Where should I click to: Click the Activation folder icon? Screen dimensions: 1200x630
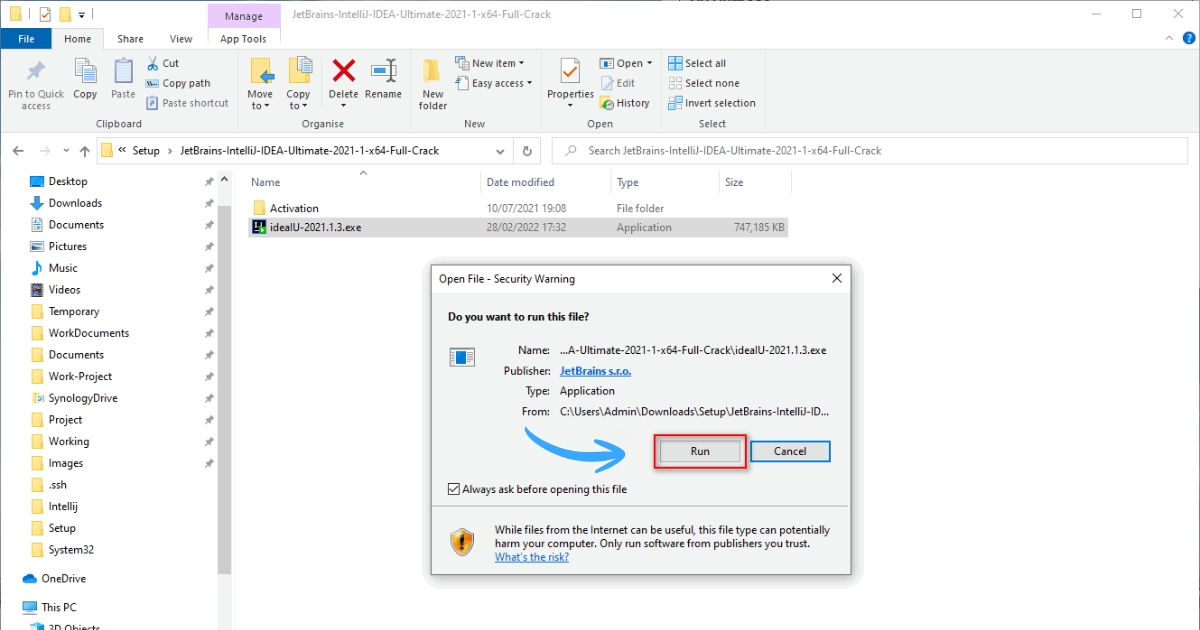point(259,208)
